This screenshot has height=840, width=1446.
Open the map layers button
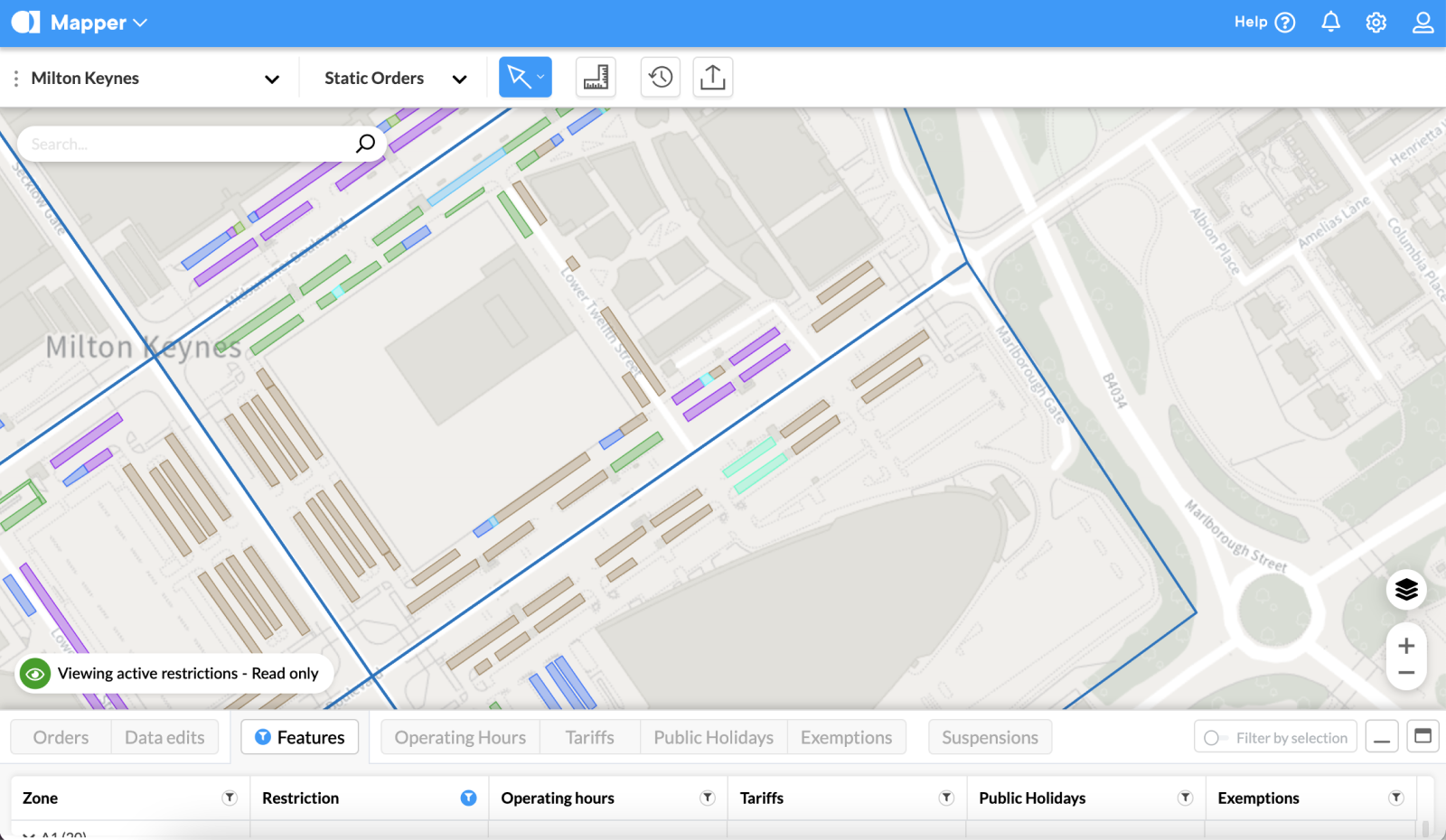coord(1405,590)
